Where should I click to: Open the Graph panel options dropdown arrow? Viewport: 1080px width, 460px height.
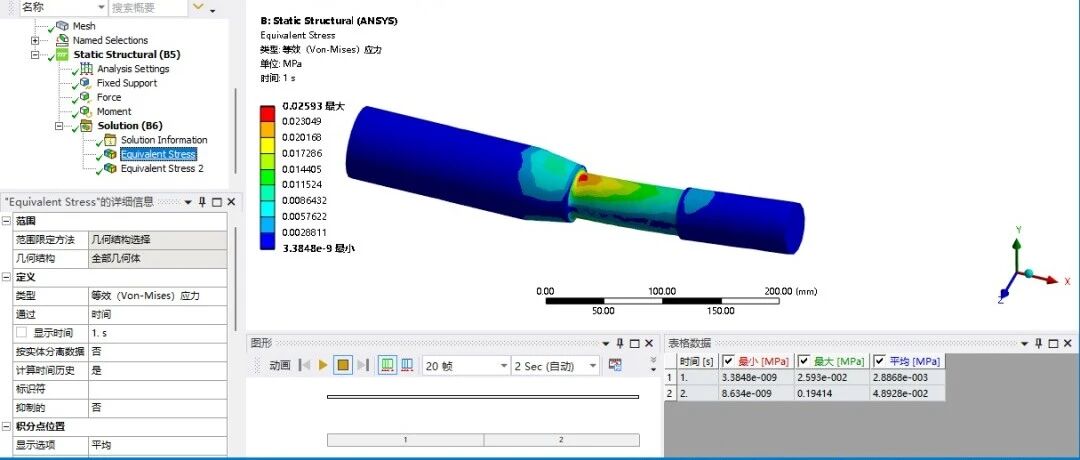pyautogui.click(x=606, y=343)
